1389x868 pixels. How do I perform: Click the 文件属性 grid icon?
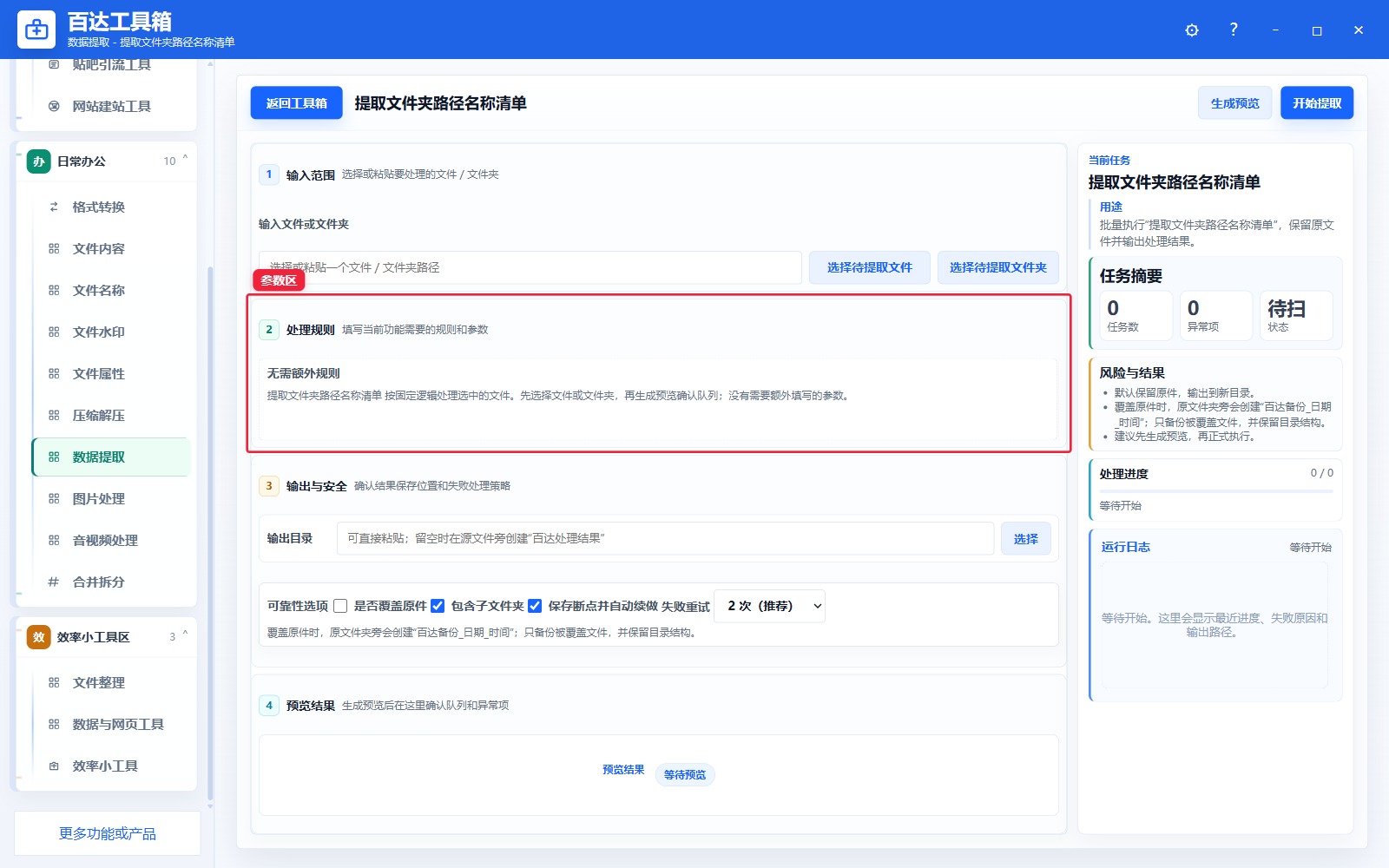tap(54, 373)
